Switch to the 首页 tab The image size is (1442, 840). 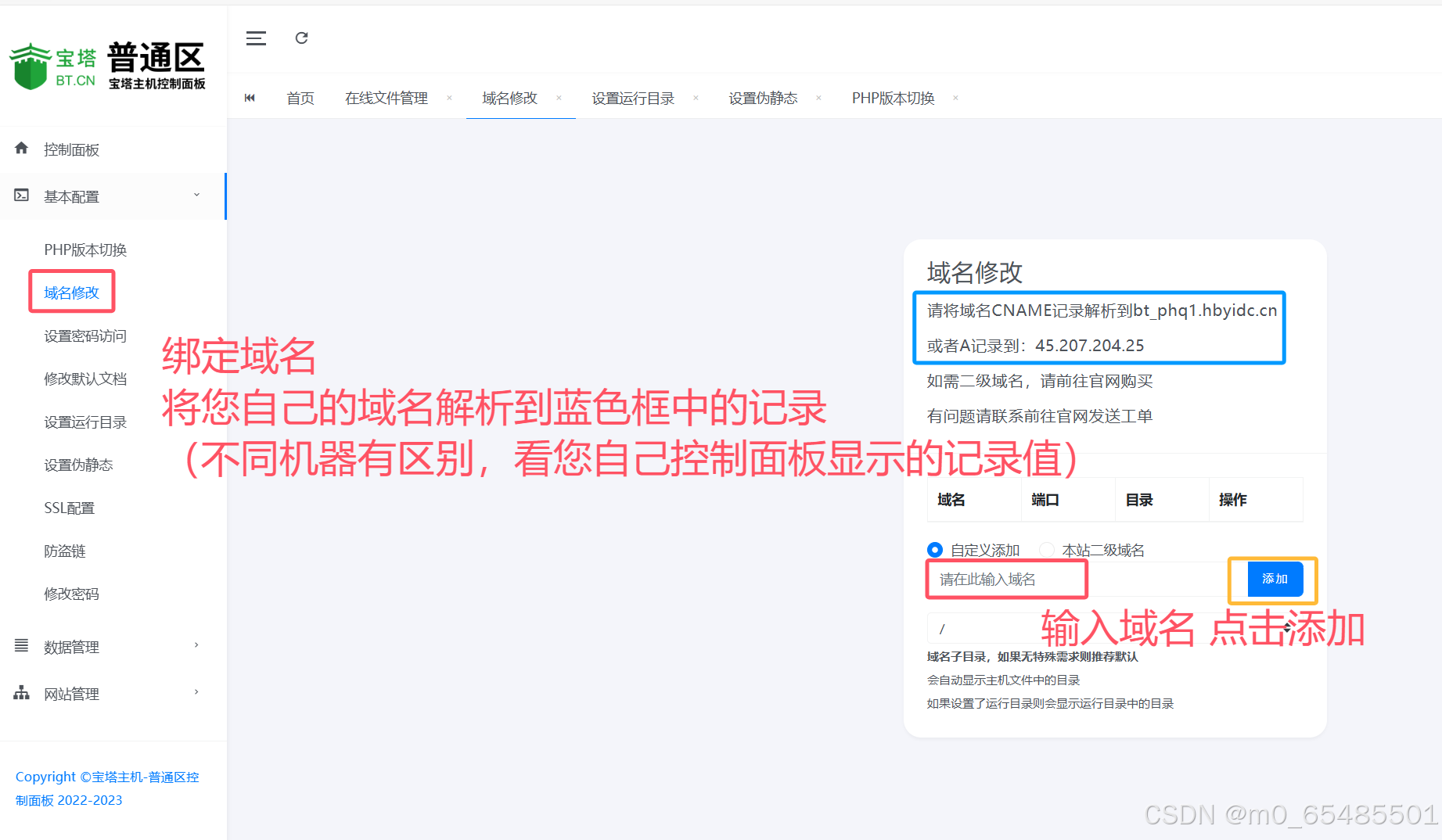click(x=300, y=98)
